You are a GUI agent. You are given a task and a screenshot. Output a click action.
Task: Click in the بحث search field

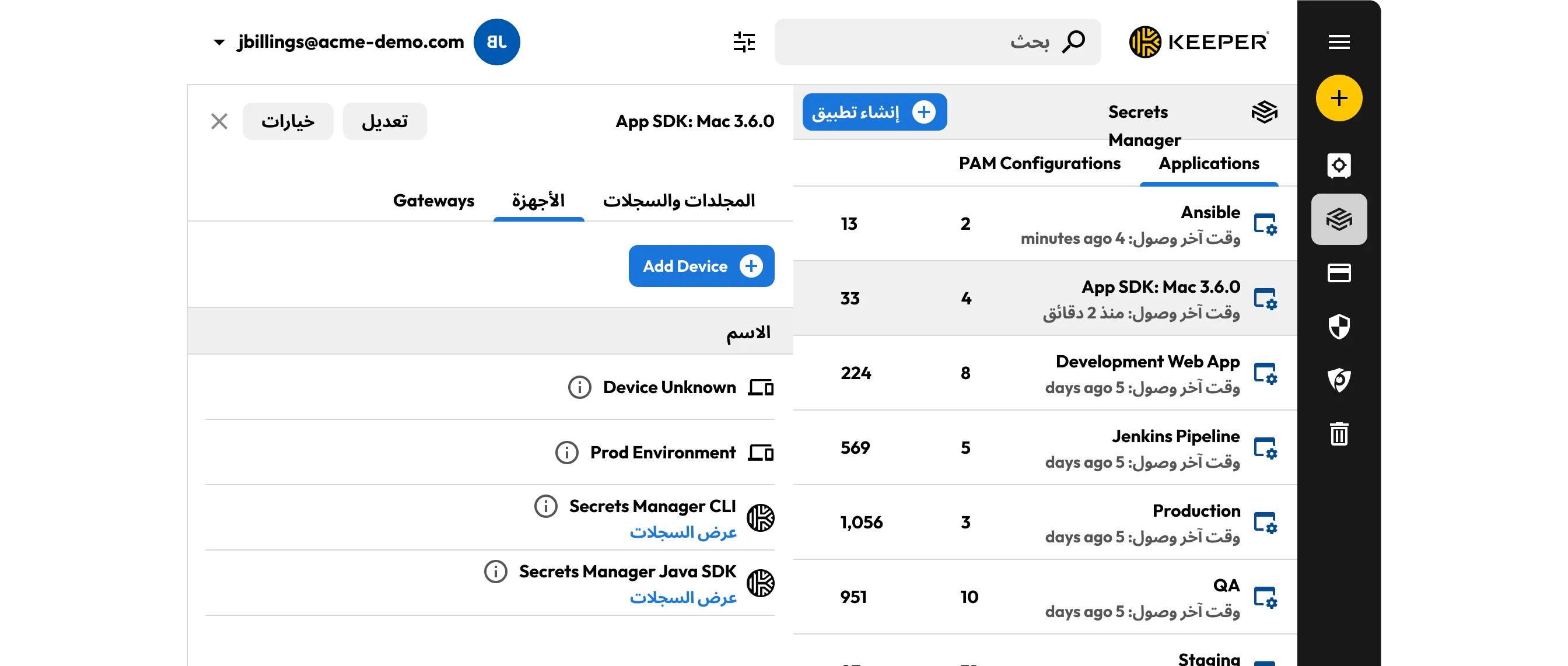[937, 42]
